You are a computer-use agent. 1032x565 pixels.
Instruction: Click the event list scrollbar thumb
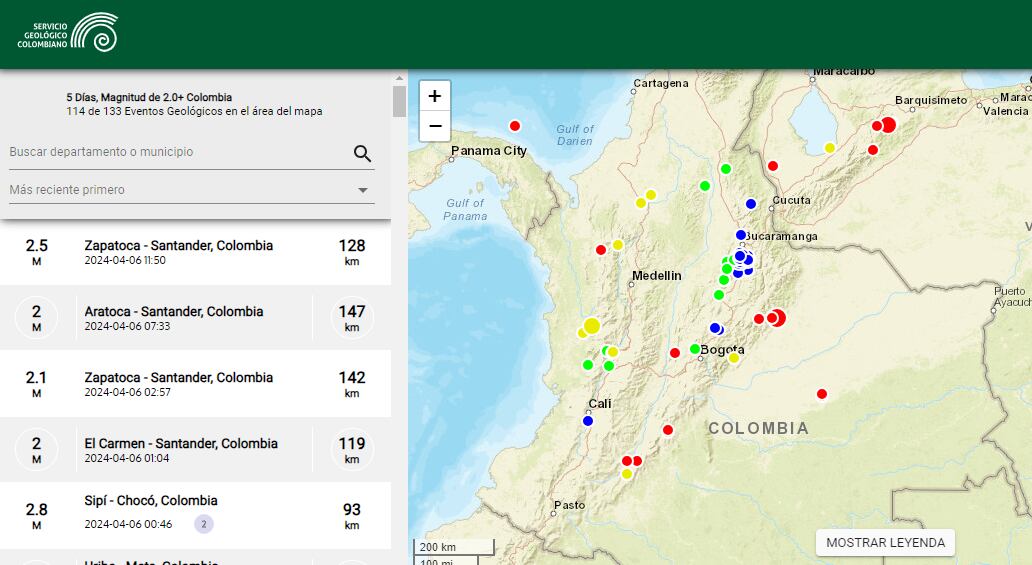pyautogui.click(x=399, y=102)
